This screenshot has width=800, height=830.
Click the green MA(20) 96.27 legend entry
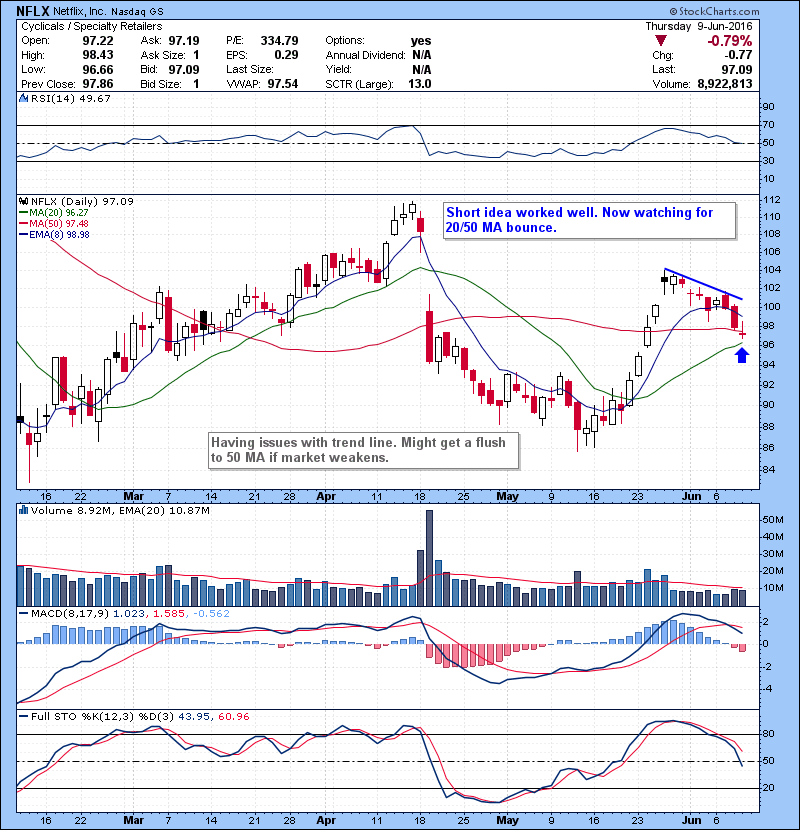[54, 212]
